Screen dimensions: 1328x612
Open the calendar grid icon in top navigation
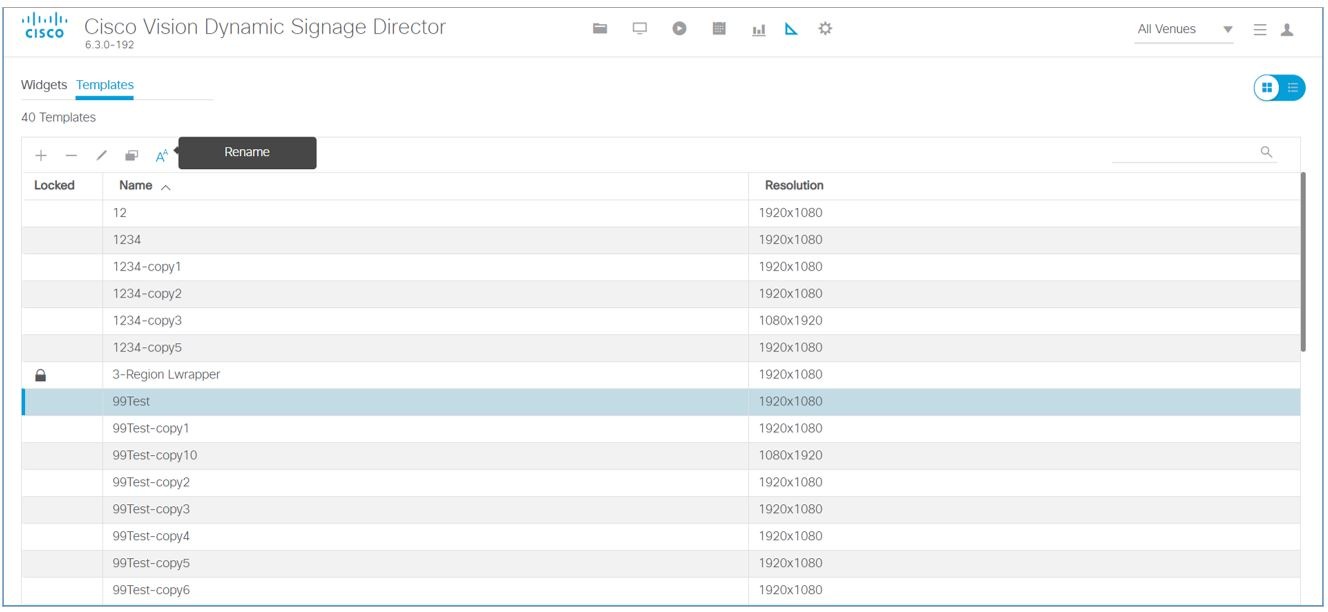coord(718,29)
